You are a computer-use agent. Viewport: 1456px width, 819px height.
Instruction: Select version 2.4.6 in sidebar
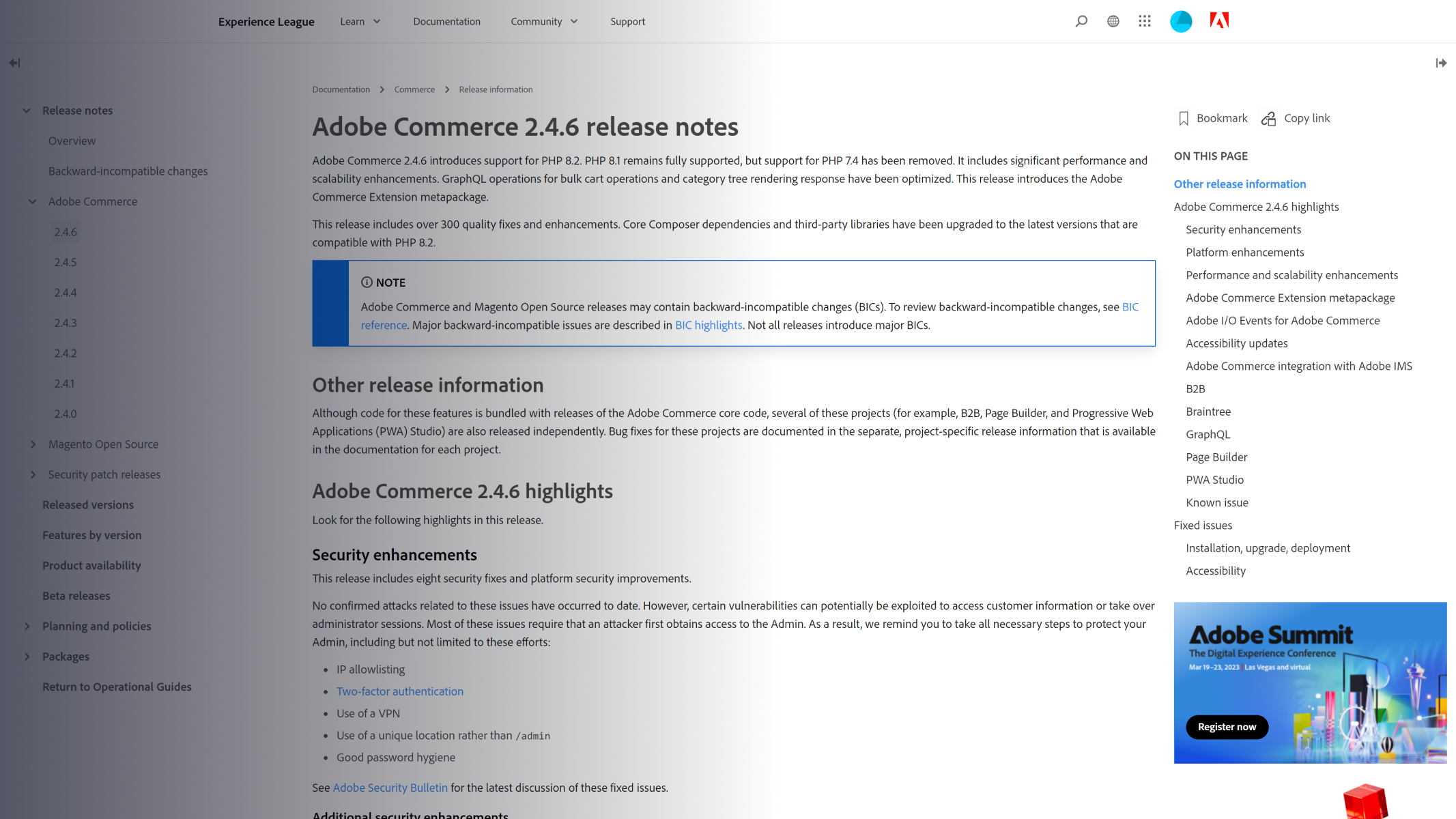tap(66, 232)
